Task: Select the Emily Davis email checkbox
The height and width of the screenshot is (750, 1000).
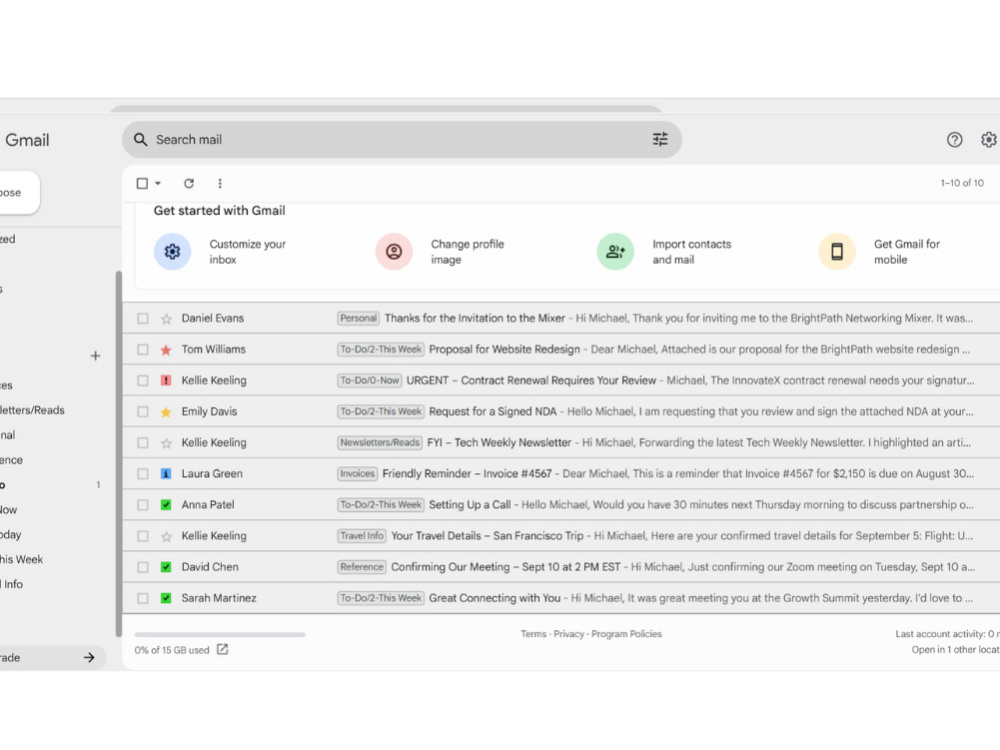Action: 143,412
